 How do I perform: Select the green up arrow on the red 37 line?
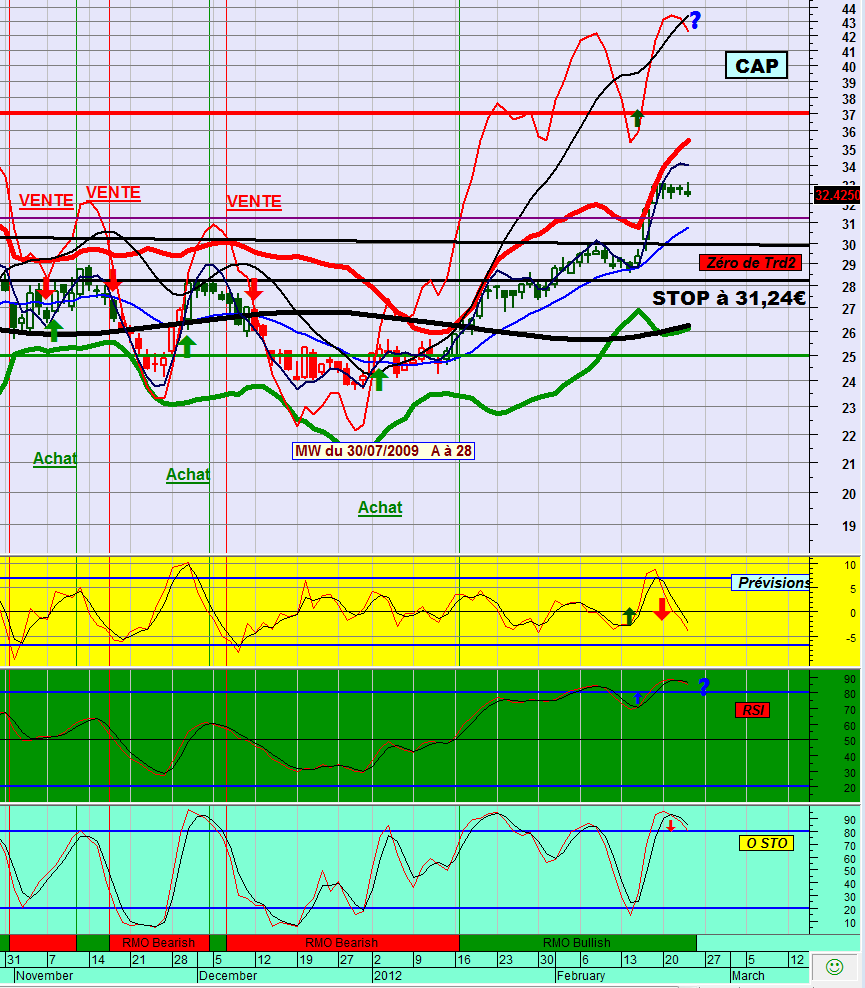click(637, 118)
